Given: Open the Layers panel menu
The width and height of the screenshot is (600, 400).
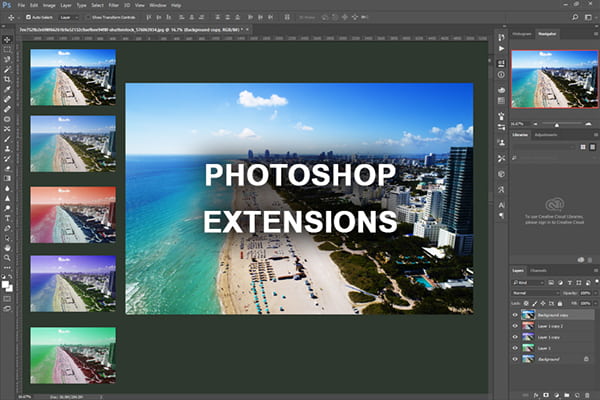Looking at the screenshot, I should point(595,271).
